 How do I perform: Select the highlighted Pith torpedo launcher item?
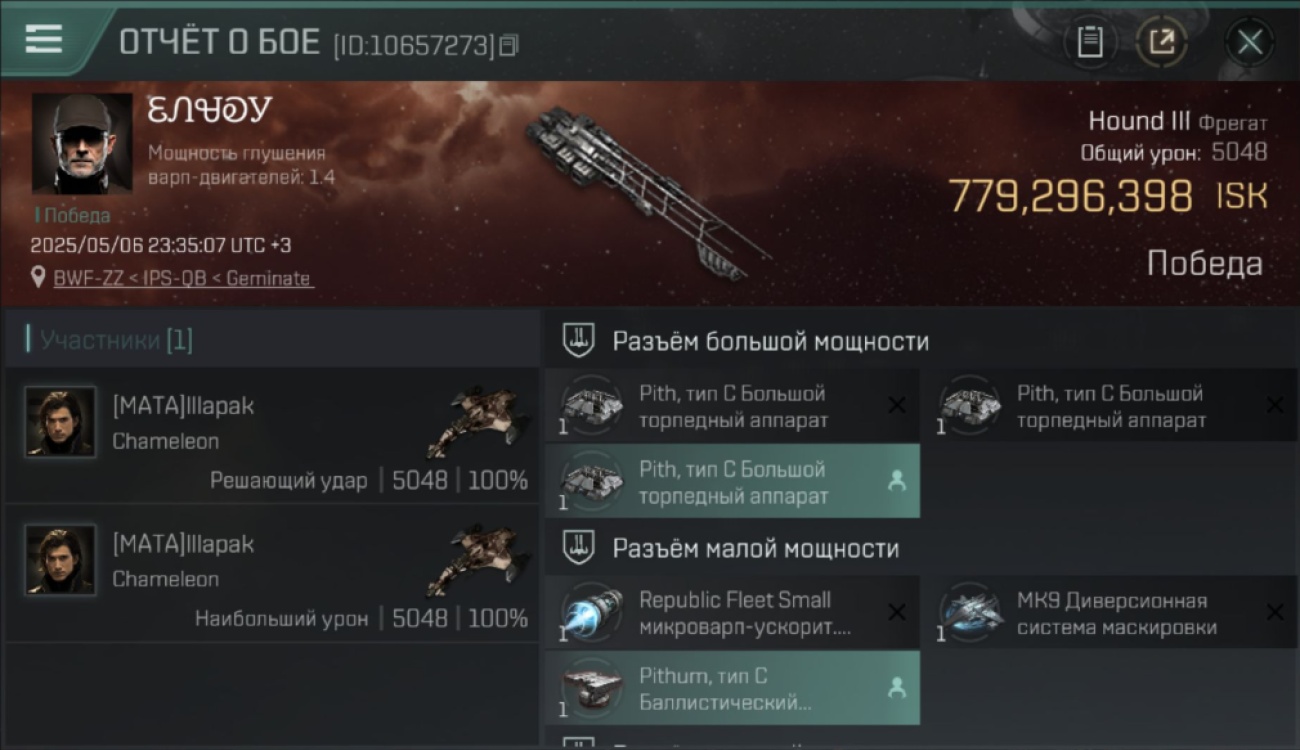733,482
